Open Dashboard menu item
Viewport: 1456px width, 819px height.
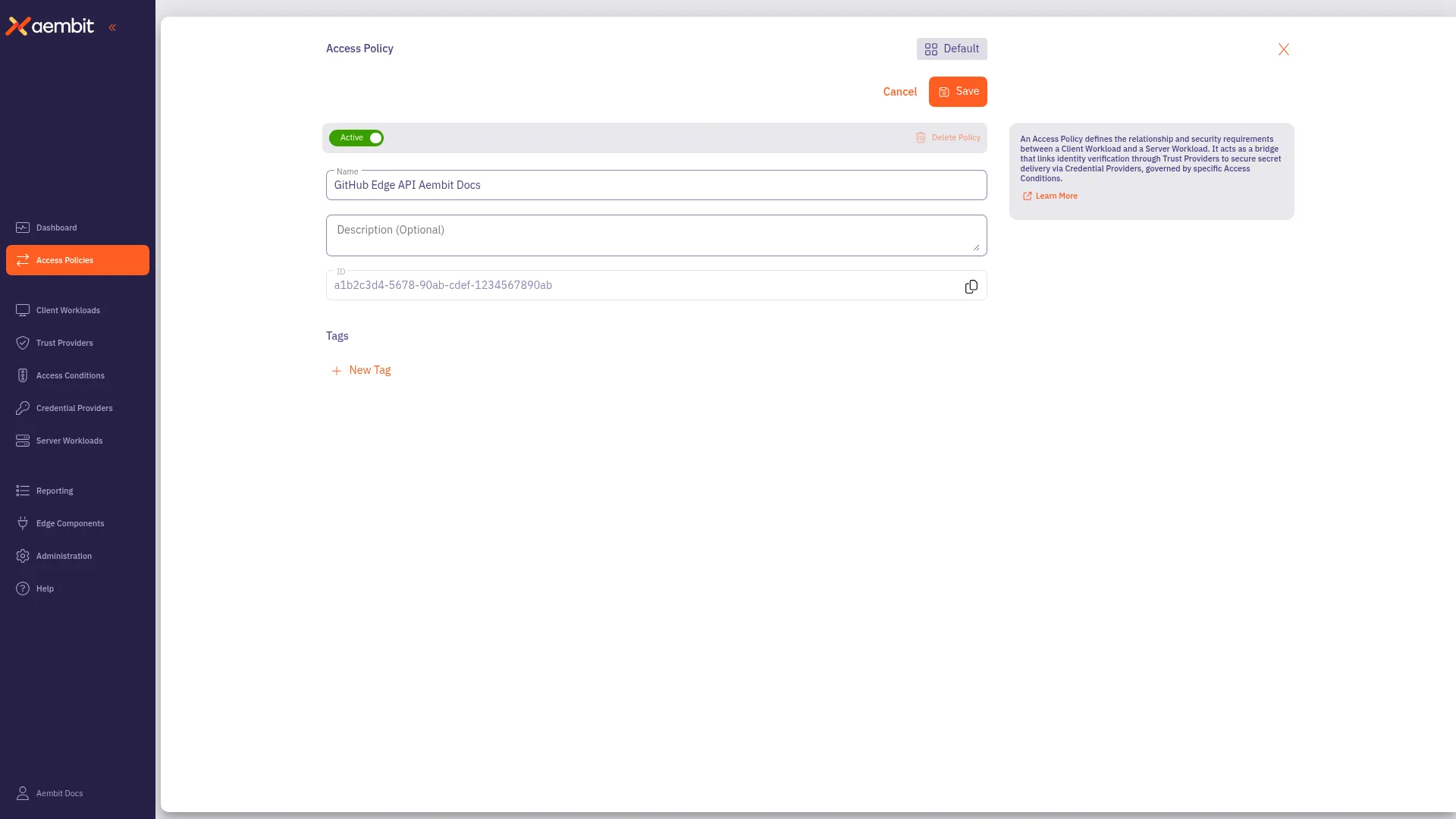click(77, 227)
